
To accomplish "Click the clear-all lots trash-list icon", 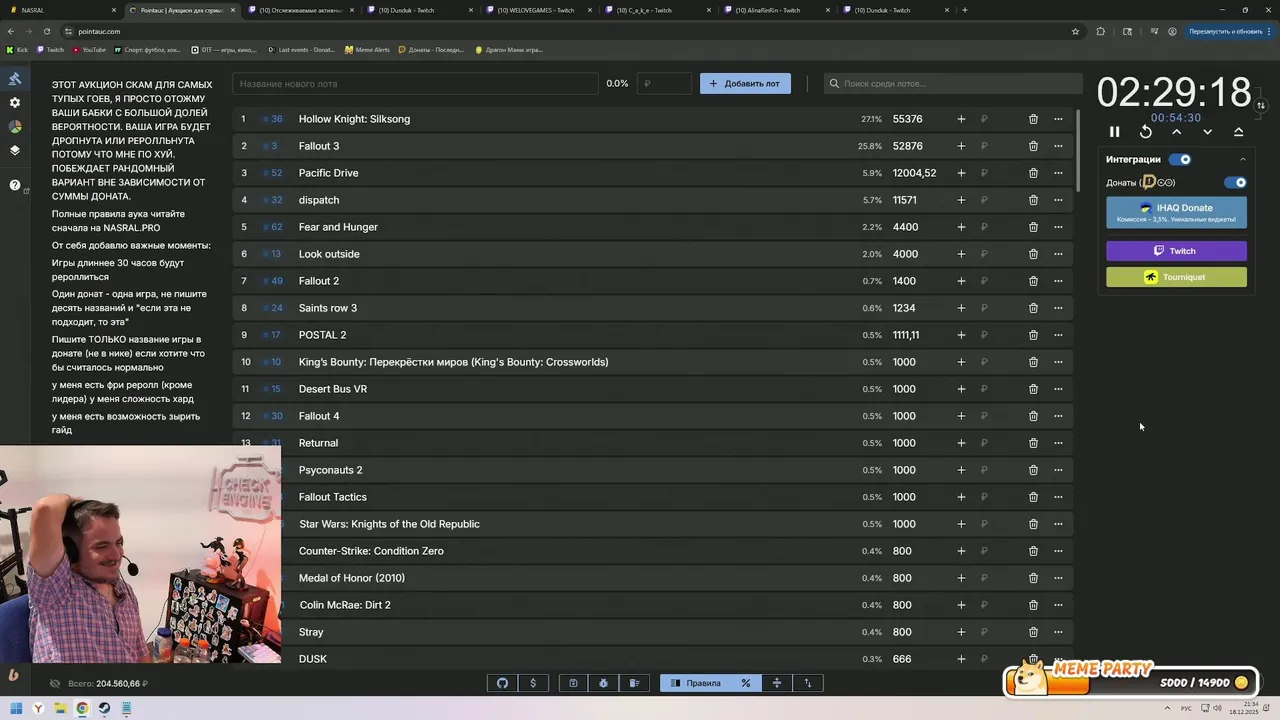I will tap(635, 683).
